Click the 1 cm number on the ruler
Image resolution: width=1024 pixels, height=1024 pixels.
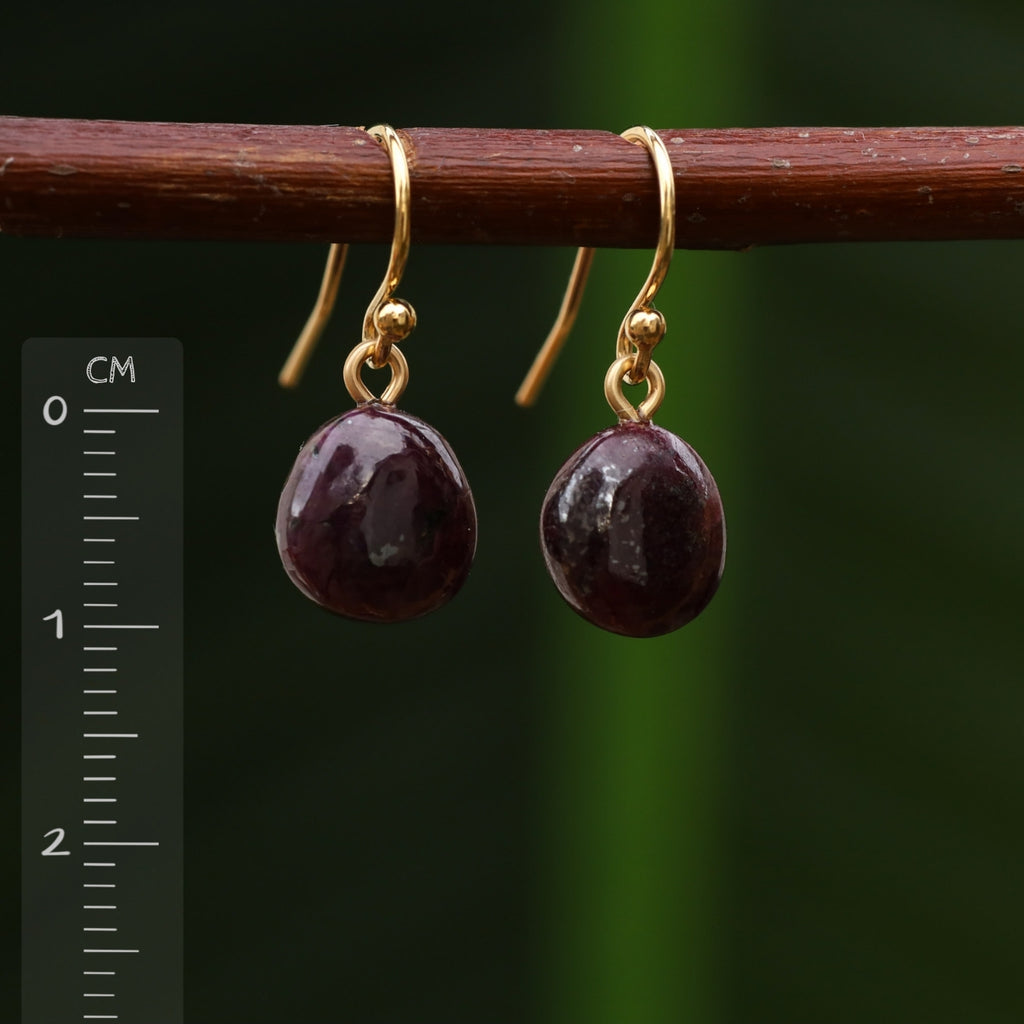pos(54,625)
